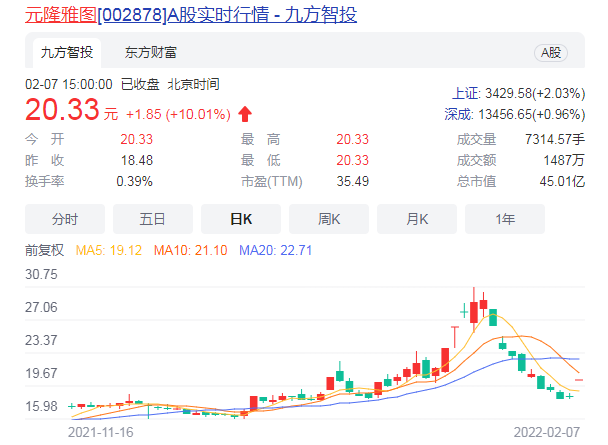This screenshot has width=608, height=445.
Task: Select the 五日 chart tab
Action: (153, 219)
